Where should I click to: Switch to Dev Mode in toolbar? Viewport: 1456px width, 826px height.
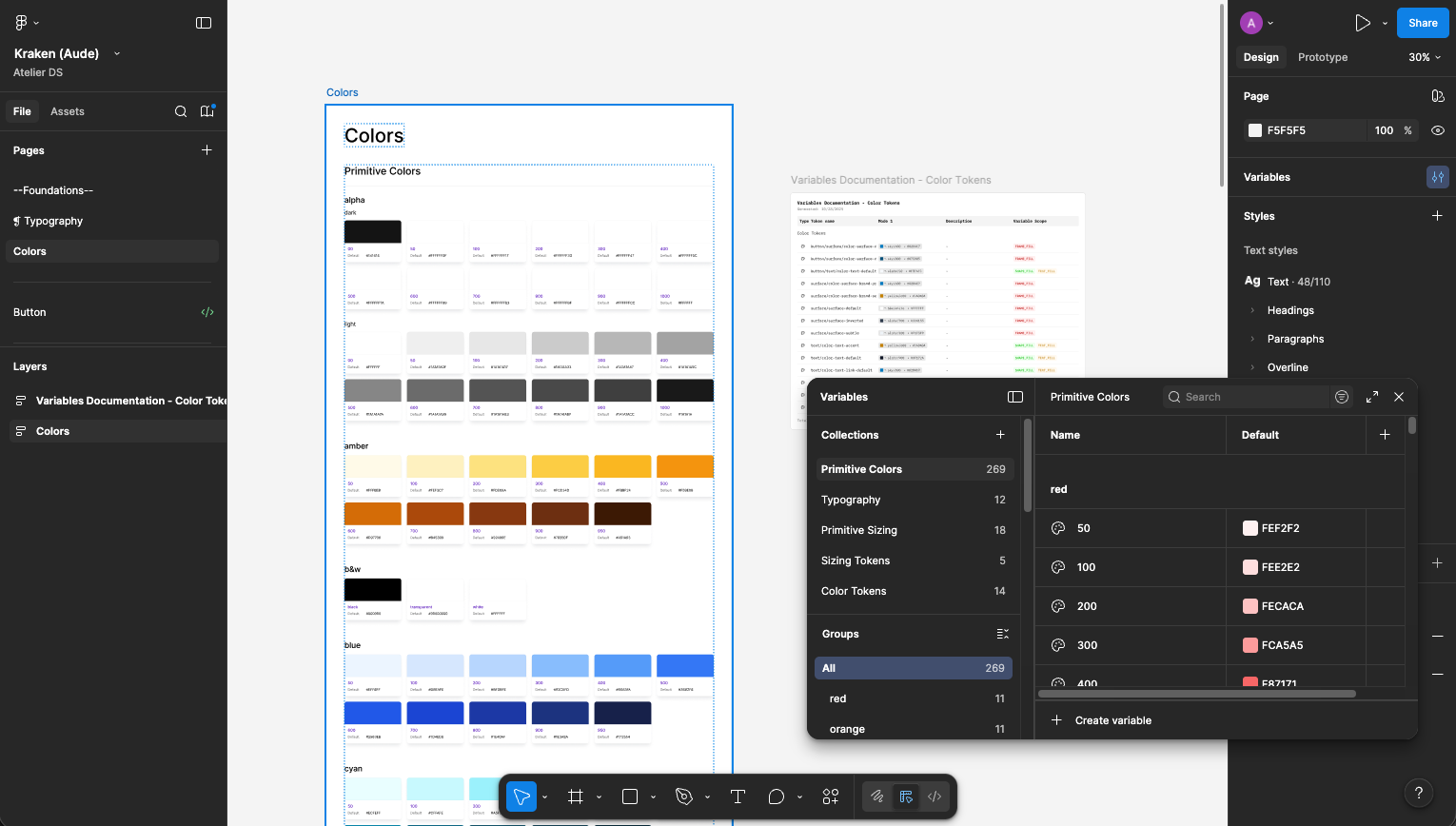[x=935, y=796]
